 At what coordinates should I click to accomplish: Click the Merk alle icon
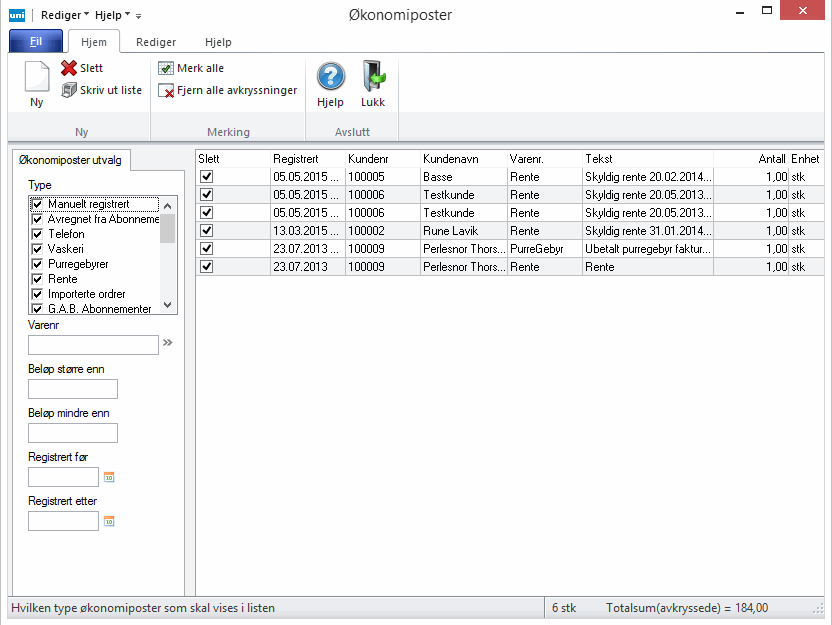(166, 69)
